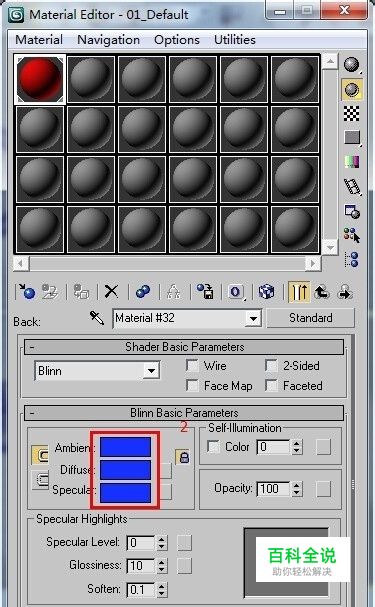The width and height of the screenshot is (375, 607).
Task: Open the Options menu
Action: click(x=177, y=39)
